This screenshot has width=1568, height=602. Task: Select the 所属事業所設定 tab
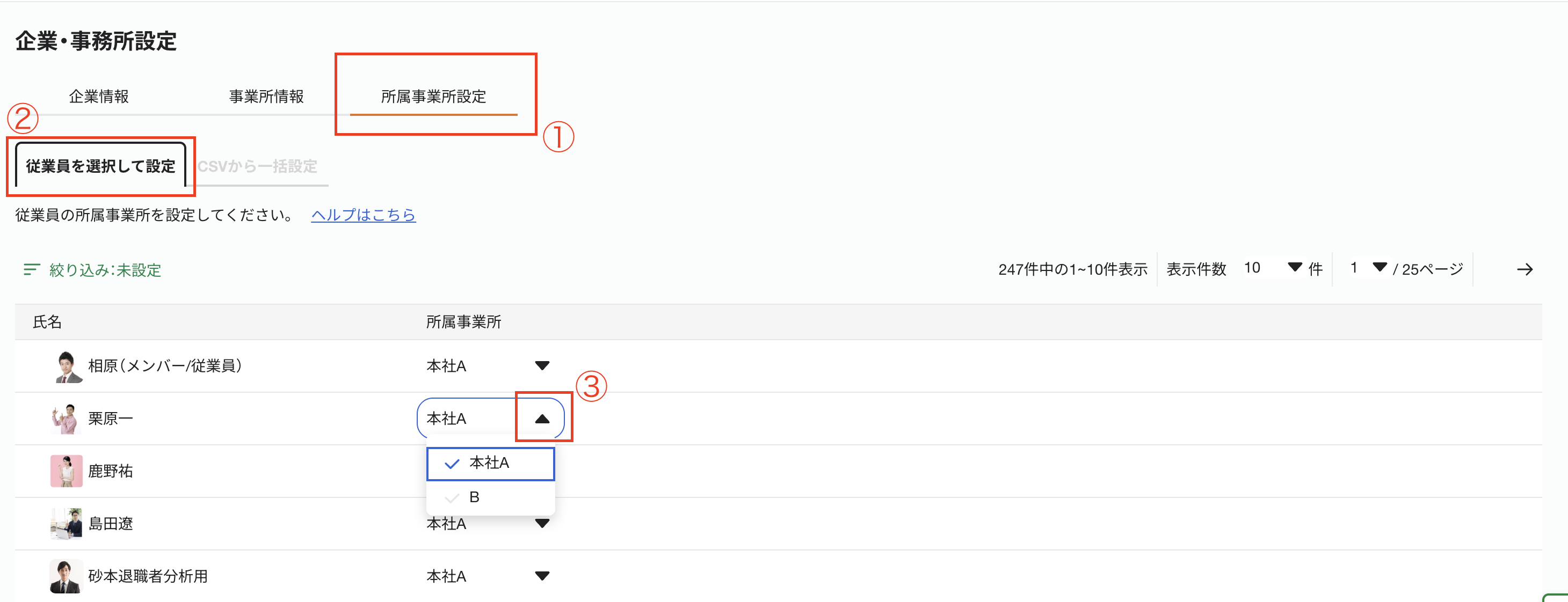pyautogui.click(x=433, y=97)
